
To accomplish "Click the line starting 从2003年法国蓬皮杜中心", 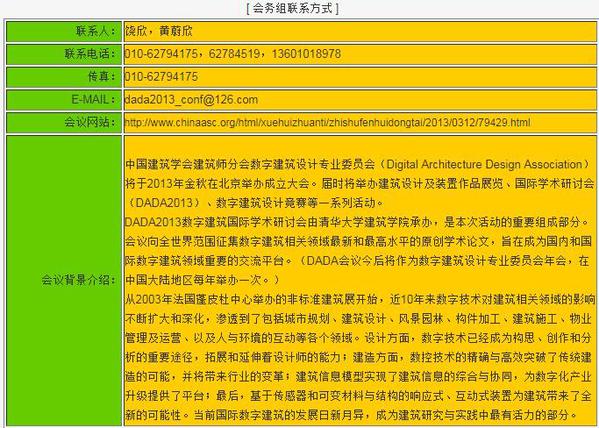I will coord(360,299).
